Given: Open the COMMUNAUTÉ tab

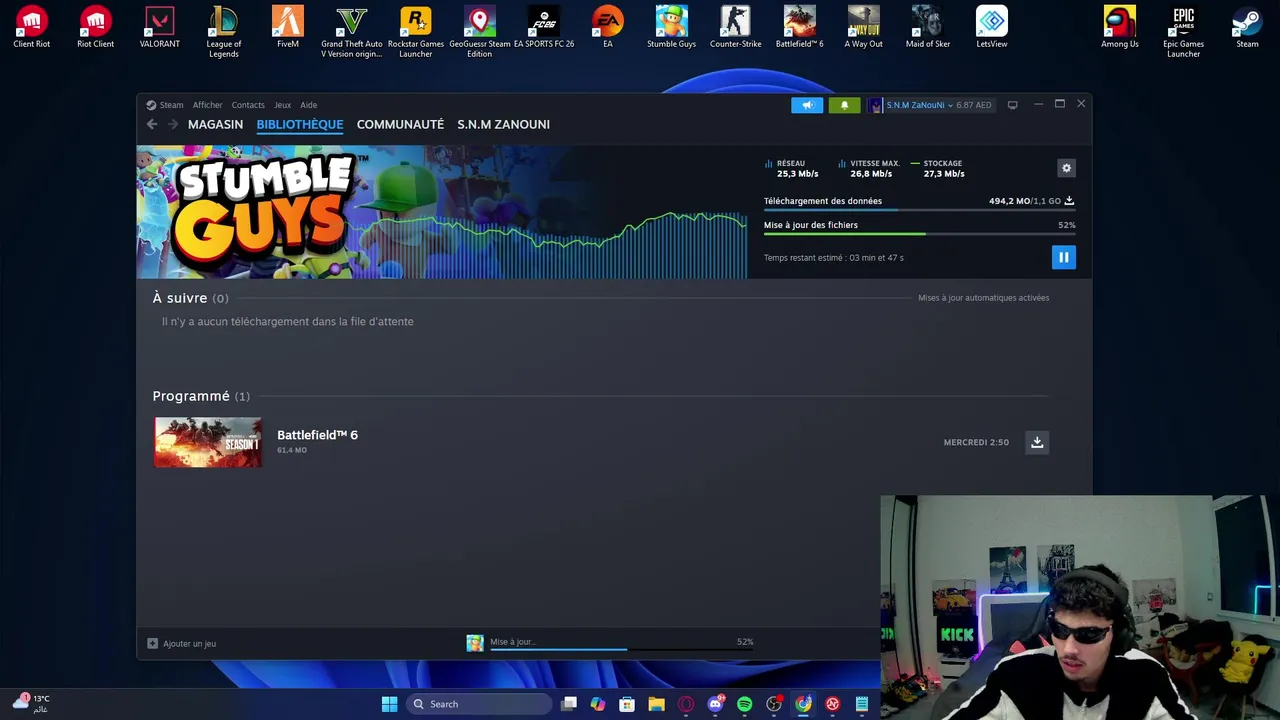Looking at the screenshot, I should click(400, 124).
